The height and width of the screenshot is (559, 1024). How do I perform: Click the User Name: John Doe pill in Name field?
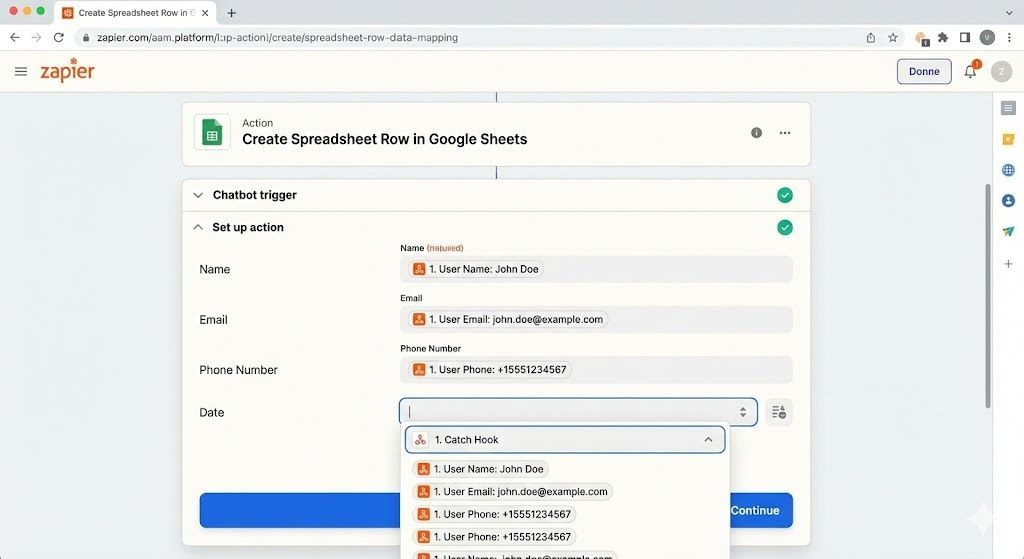pyautogui.click(x=476, y=269)
